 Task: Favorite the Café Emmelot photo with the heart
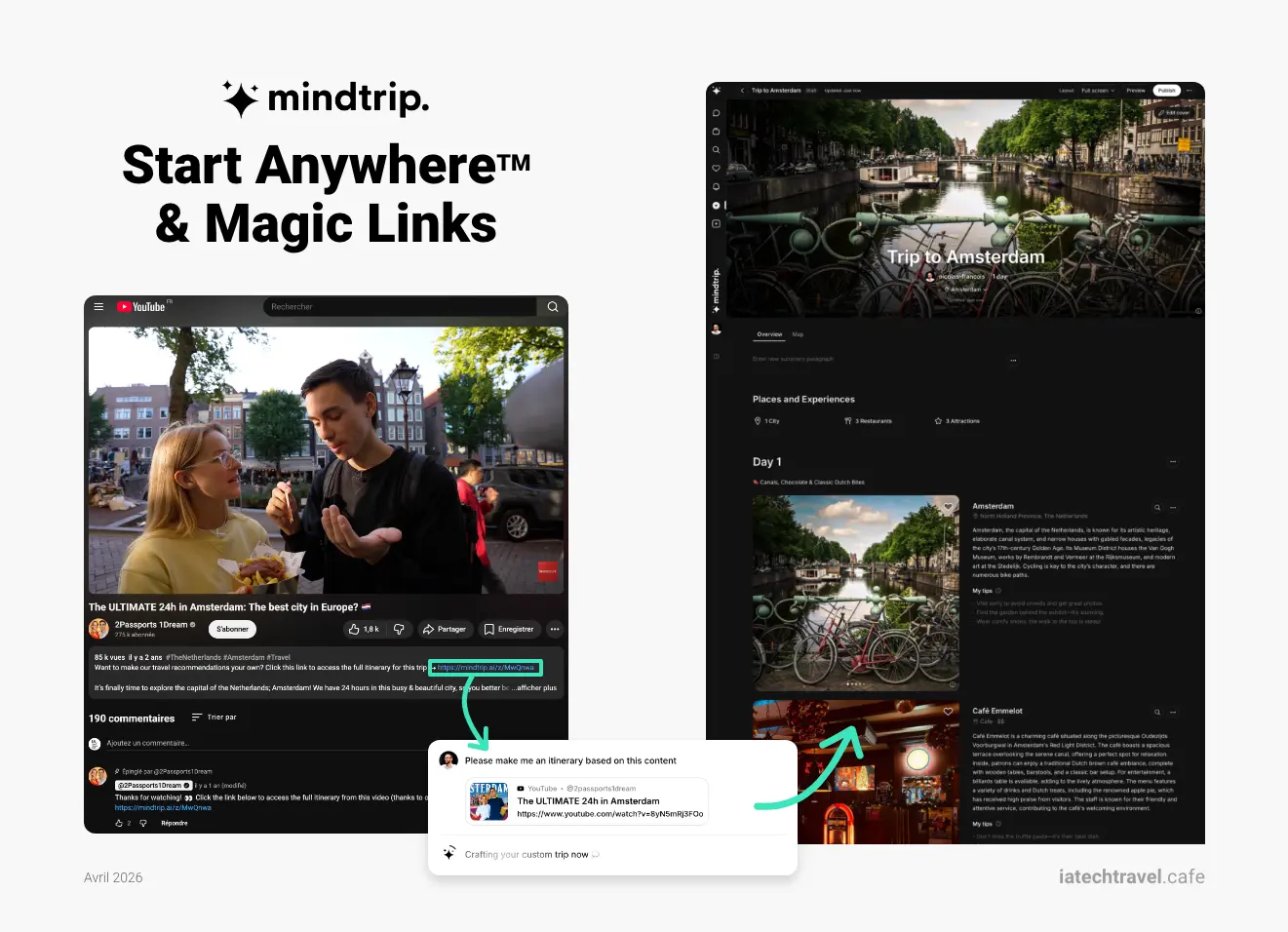pos(948,712)
